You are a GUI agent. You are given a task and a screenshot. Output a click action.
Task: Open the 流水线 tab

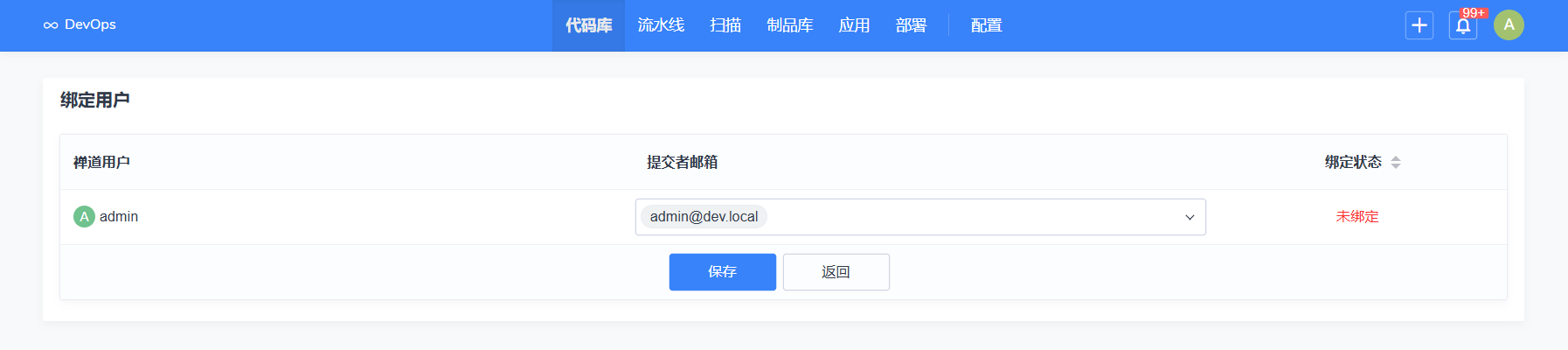[x=661, y=25]
